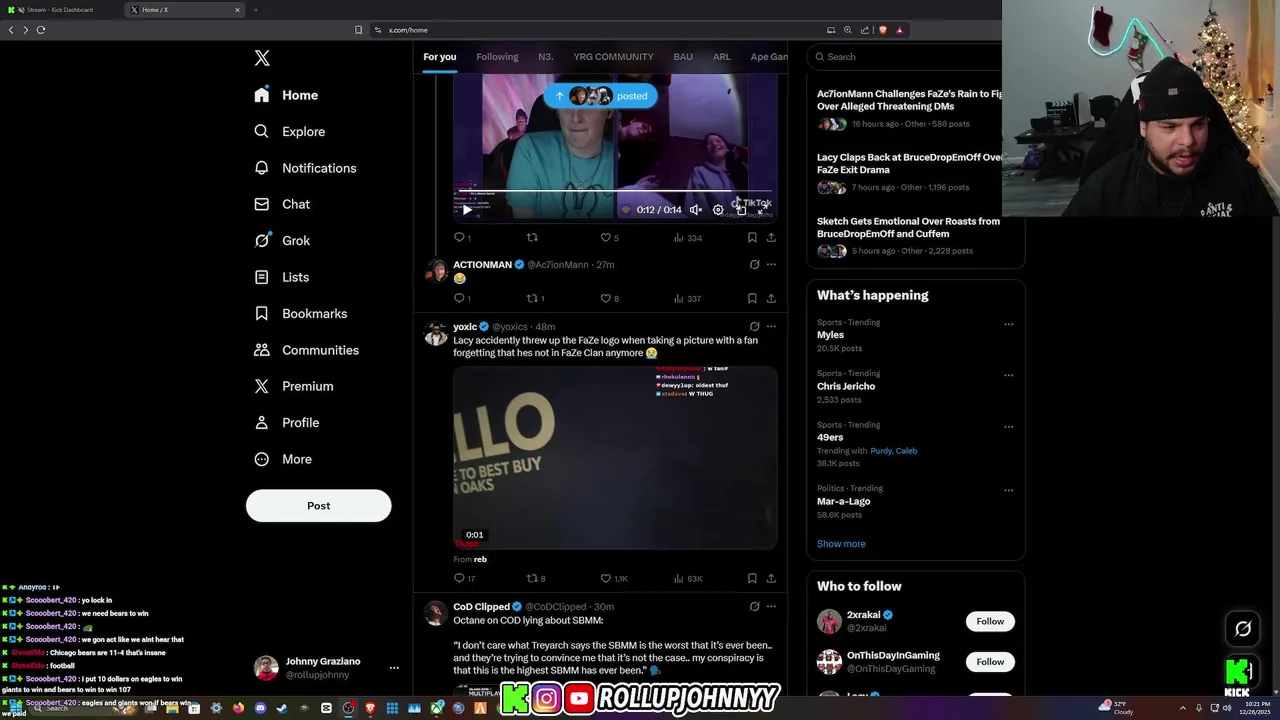Screen dimensions: 1280x720
Task: Open Bookmarks in the sidebar
Action: pyautogui.click(x=301, y=313)
